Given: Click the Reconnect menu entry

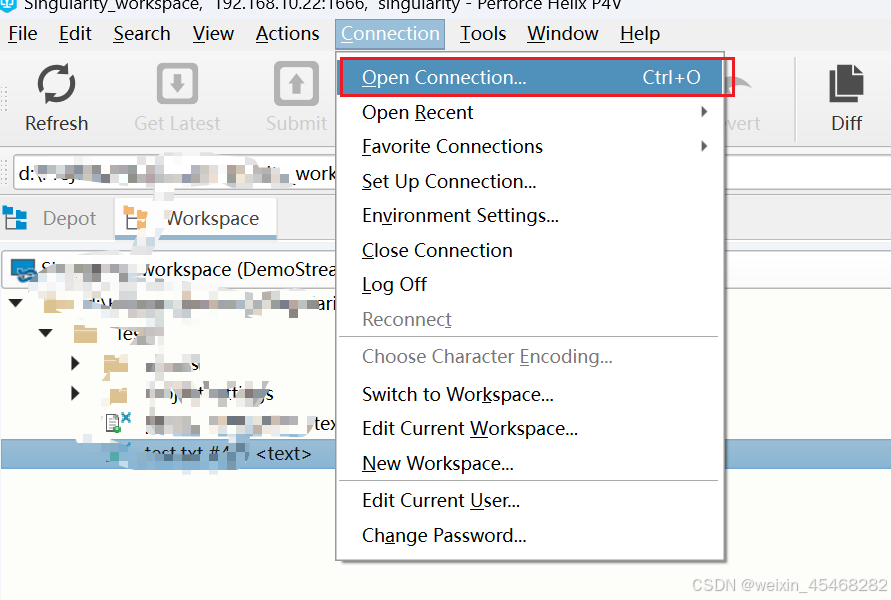Looking at the screenshot, I should coord(531,319).
